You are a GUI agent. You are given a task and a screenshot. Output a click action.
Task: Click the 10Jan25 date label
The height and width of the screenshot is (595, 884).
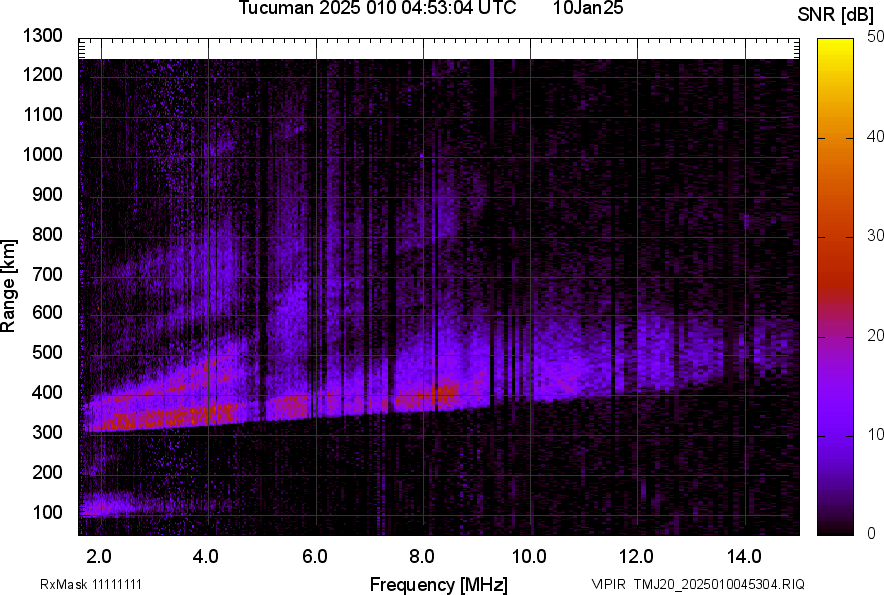(x=587, y=9)
